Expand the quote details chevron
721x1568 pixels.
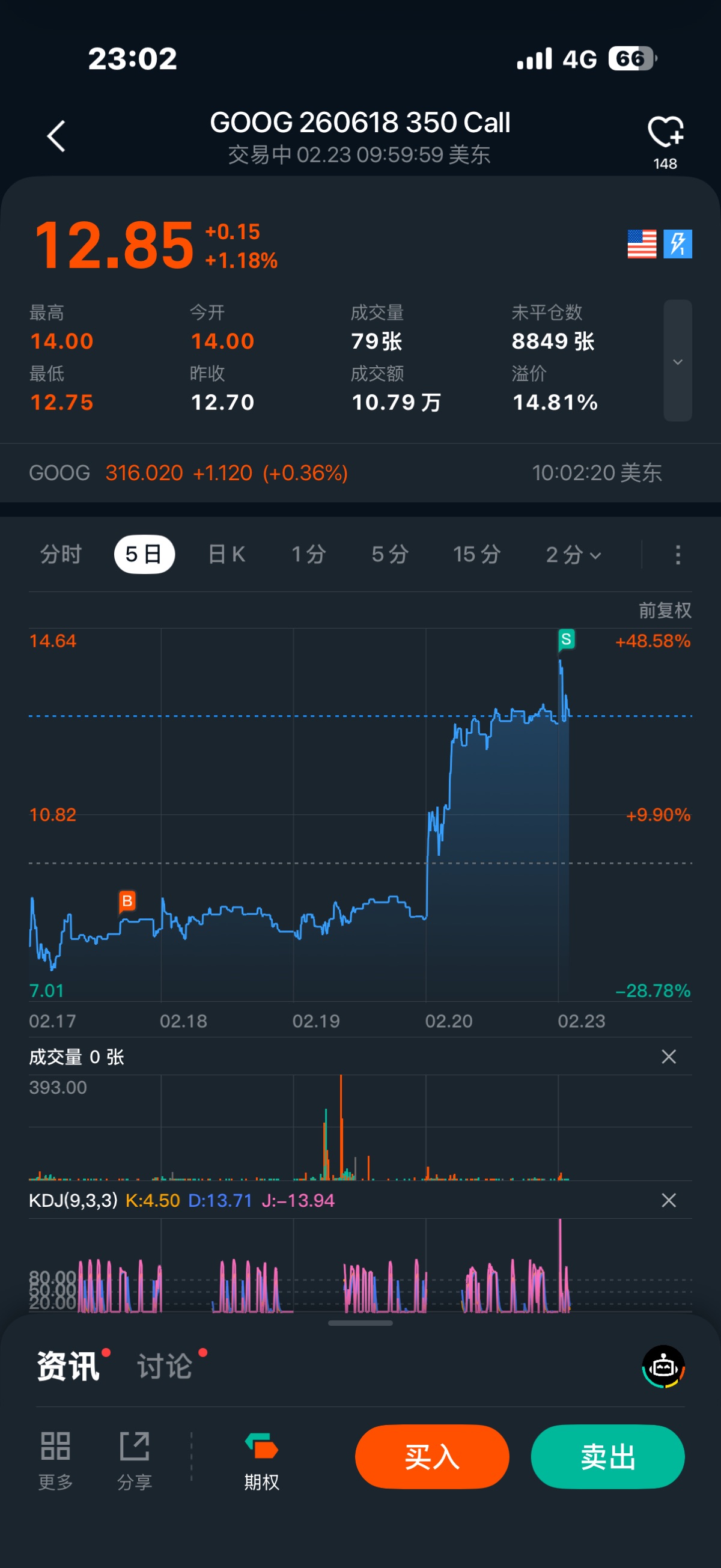[x=678, y=362]
